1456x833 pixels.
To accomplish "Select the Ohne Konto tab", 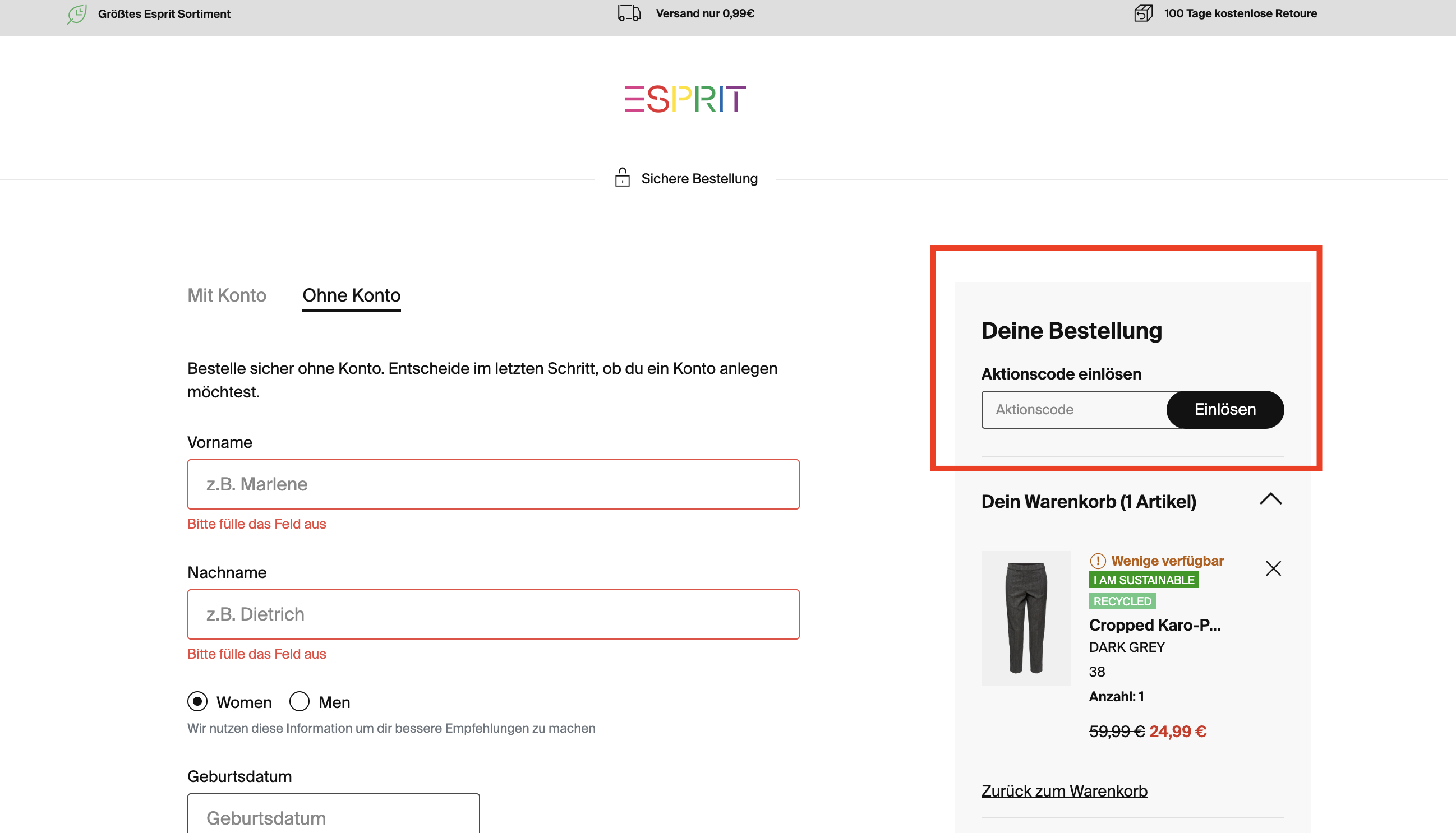I will [x=352, y=295].
